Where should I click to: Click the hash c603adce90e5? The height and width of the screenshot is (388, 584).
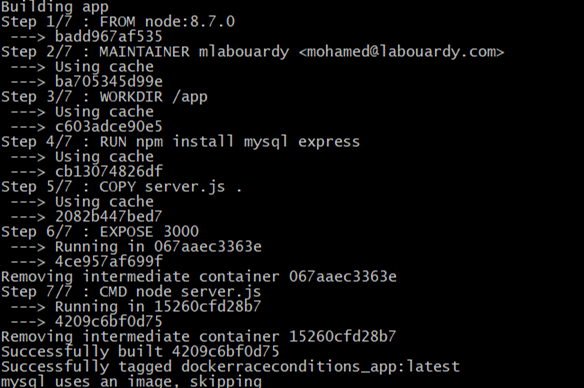(109, 127)
